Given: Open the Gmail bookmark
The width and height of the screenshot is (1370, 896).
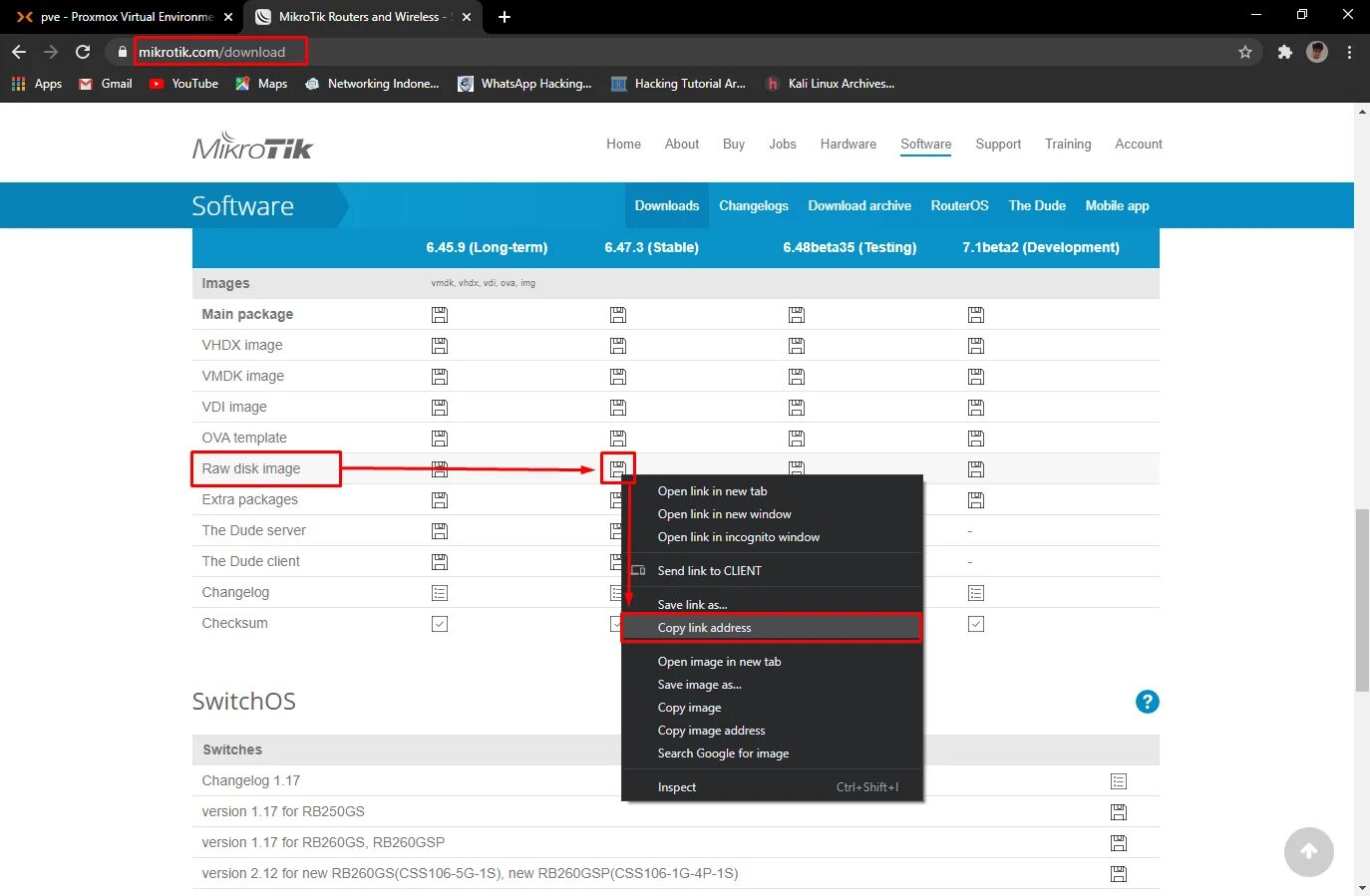Looking at the screenshot, I should (x=106, y=84).
